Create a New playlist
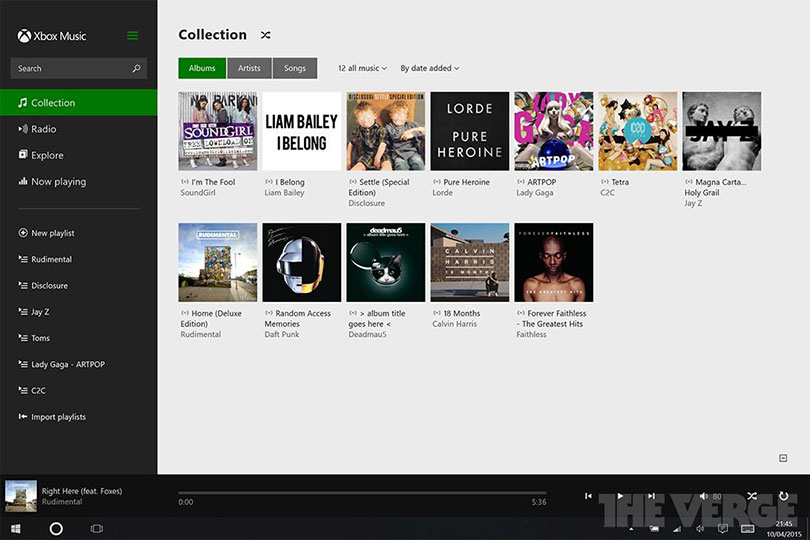This screenshot has width=810, height=540. click(x=46, y=233)
